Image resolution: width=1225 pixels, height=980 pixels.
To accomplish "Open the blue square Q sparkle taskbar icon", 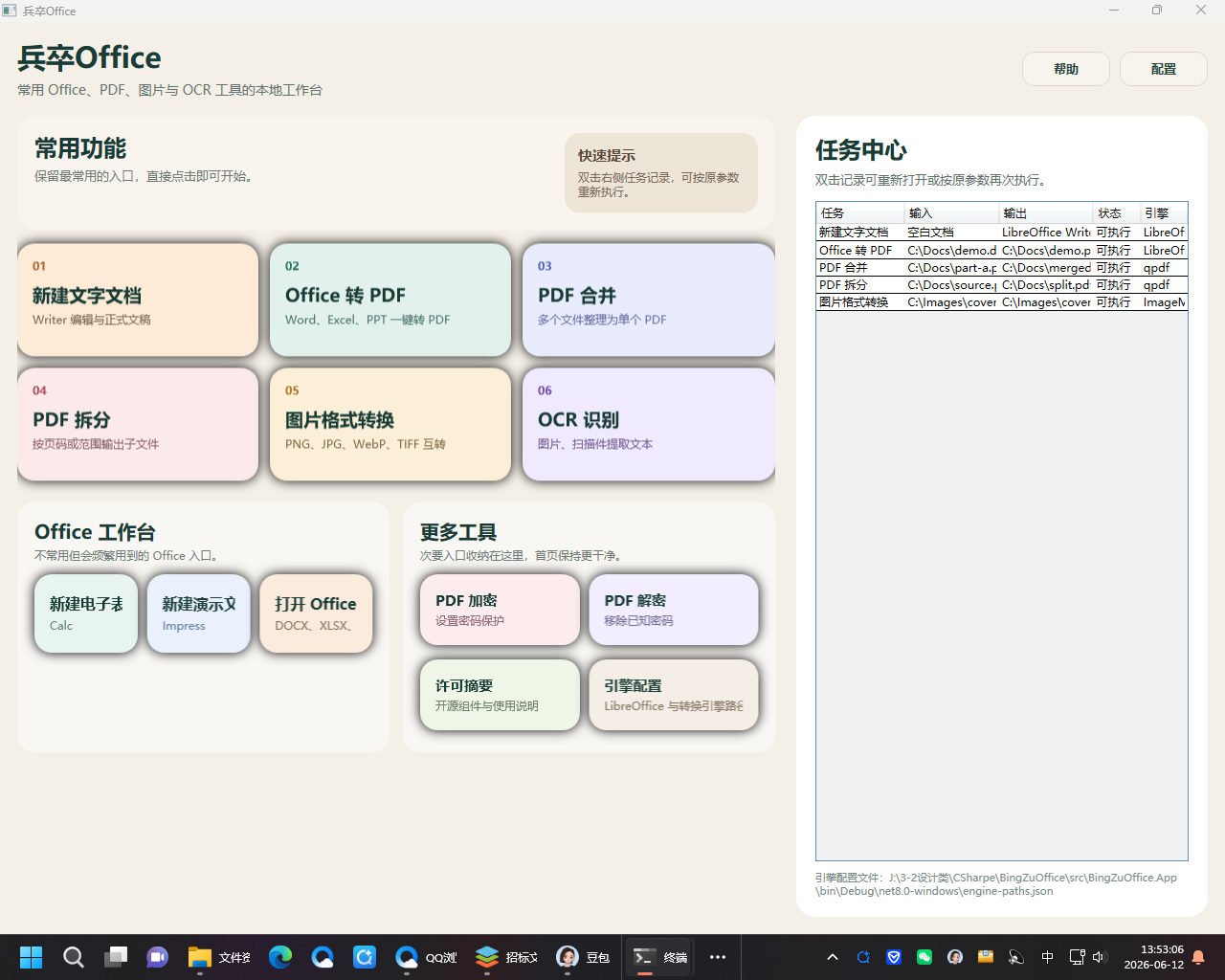I will click(x=365, y=957).
